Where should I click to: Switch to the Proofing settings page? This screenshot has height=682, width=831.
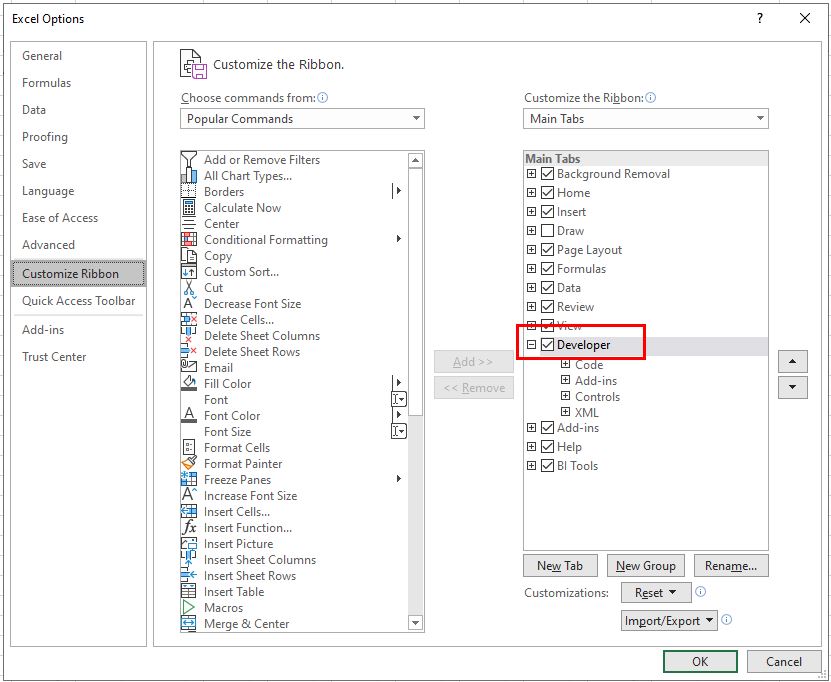point(46,137)
